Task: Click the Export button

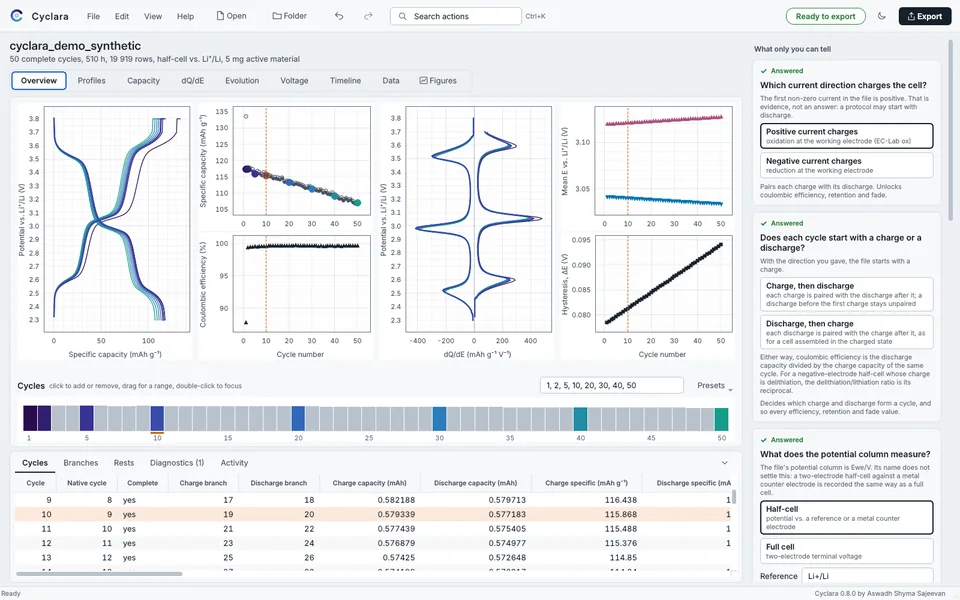Action: click(924, 17)
